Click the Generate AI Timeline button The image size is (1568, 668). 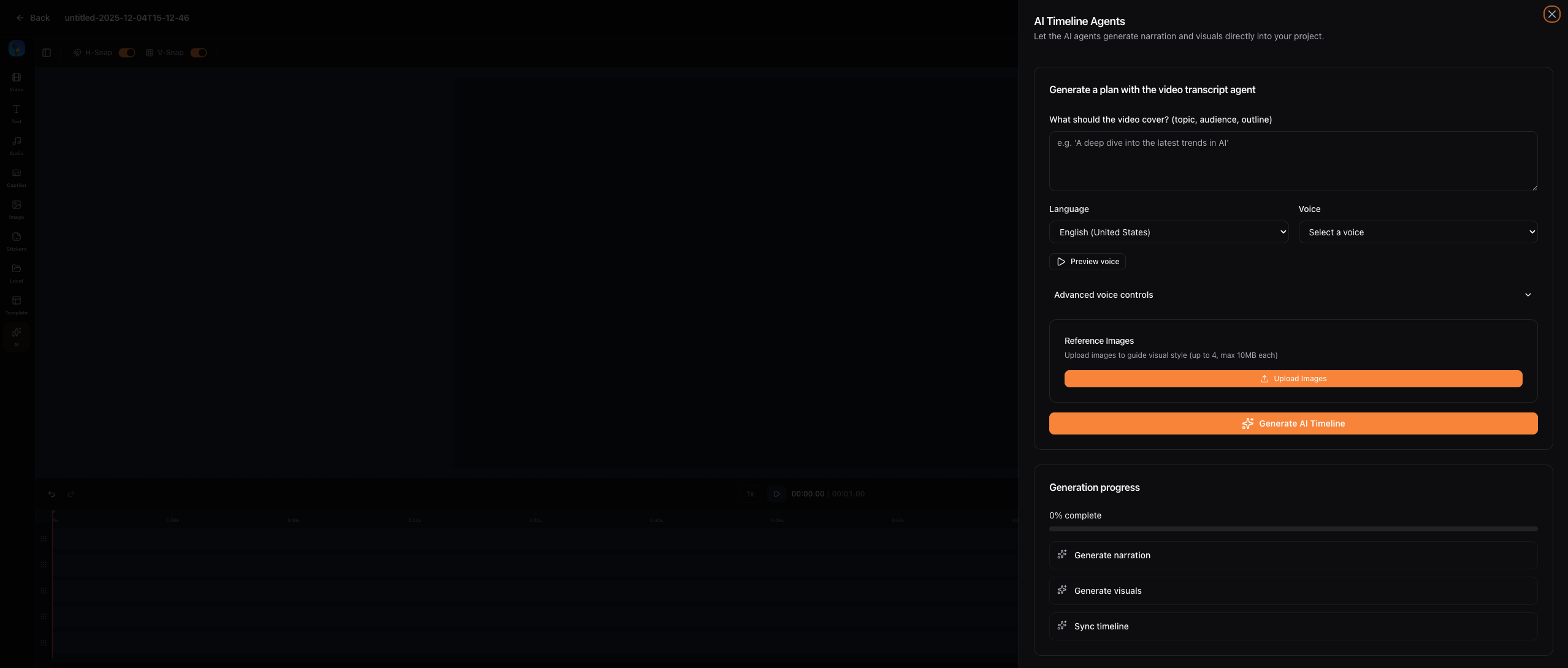[1293, 423]
